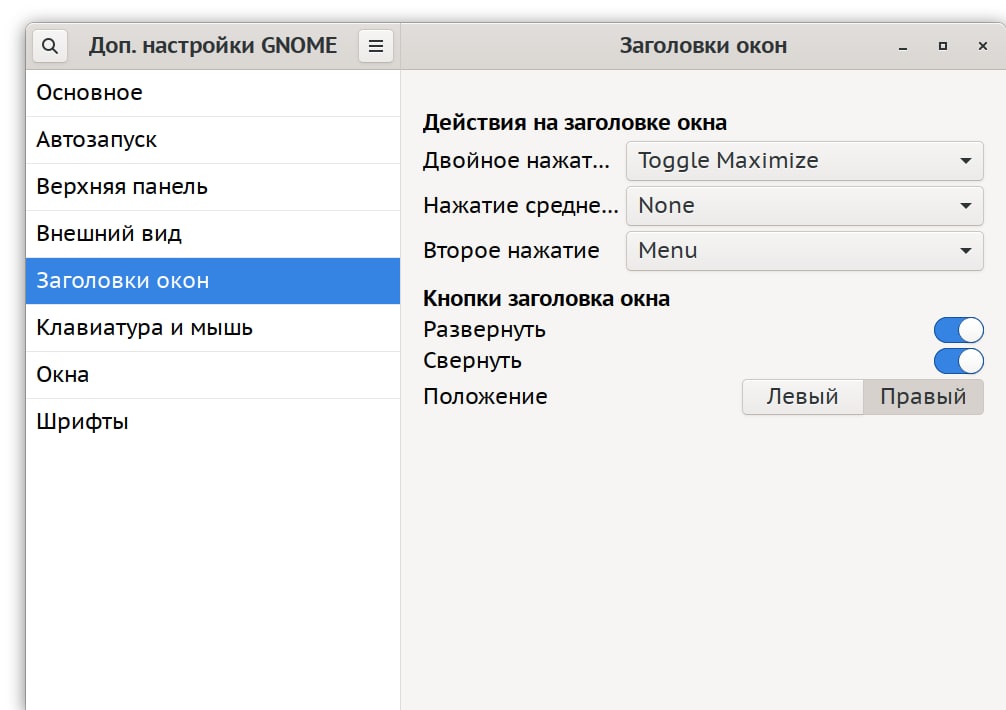
Task: Expand the None dropdown for middle click
Action: coord(804,206)
